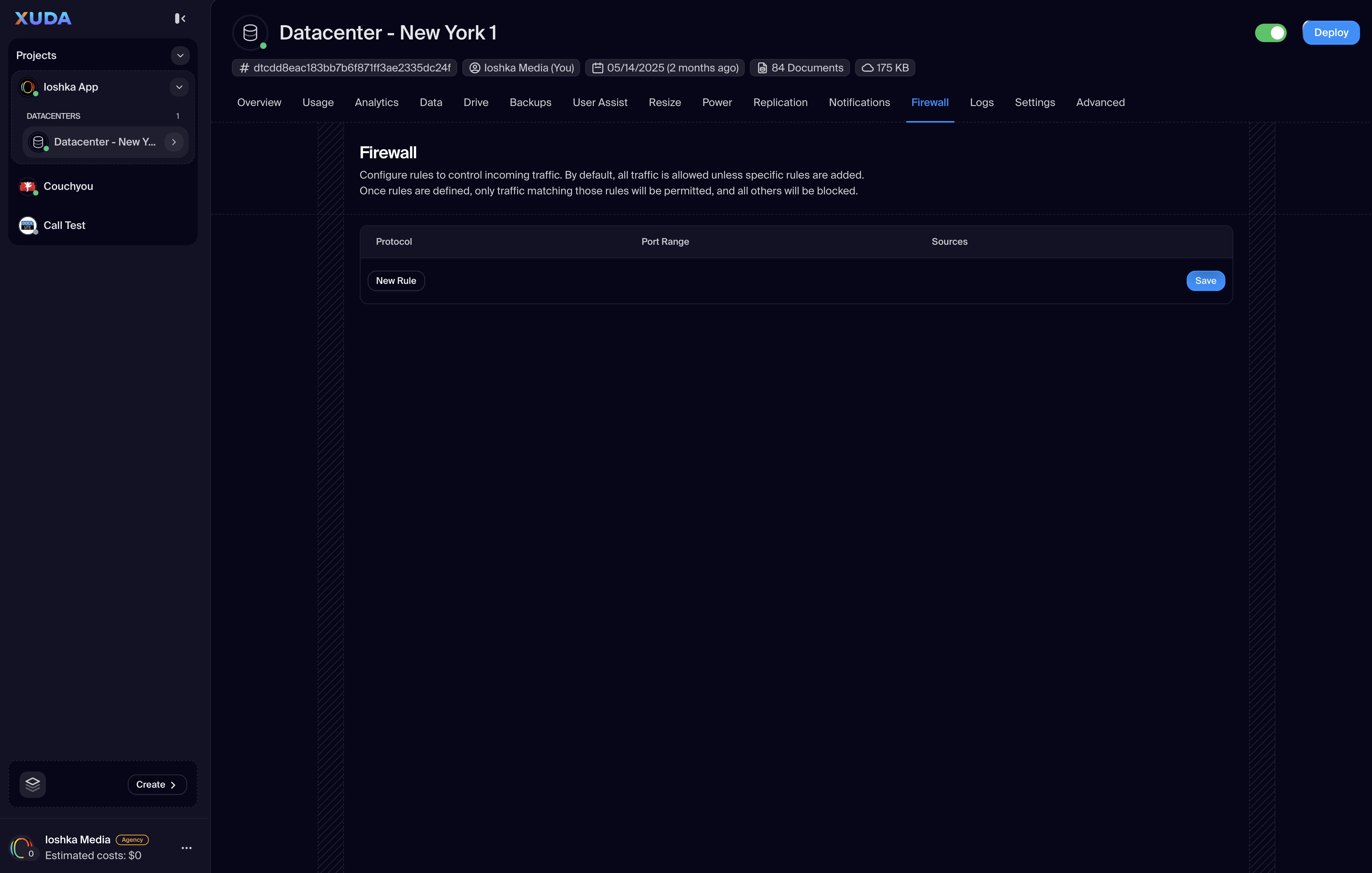Screen dimensions: 1372x873
Task: Toggle the datacenter power switch off
Action: tap(1270, 32)
